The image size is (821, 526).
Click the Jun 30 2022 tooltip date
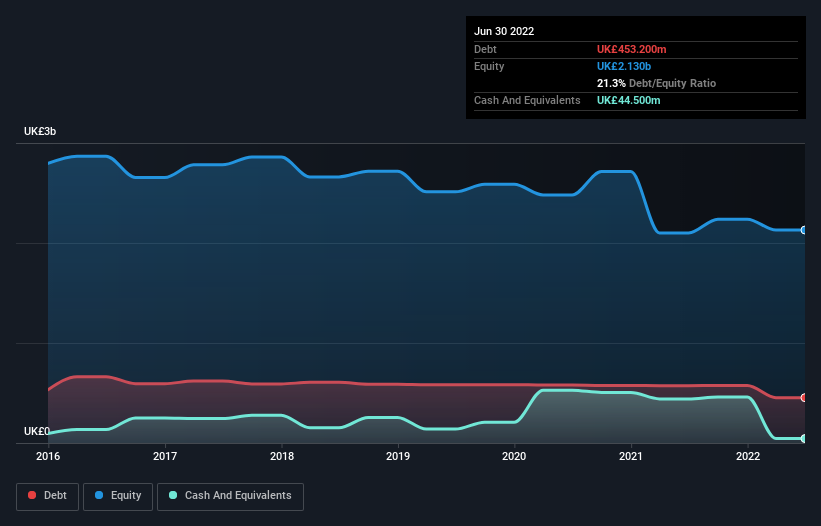(x=504, y=31)
